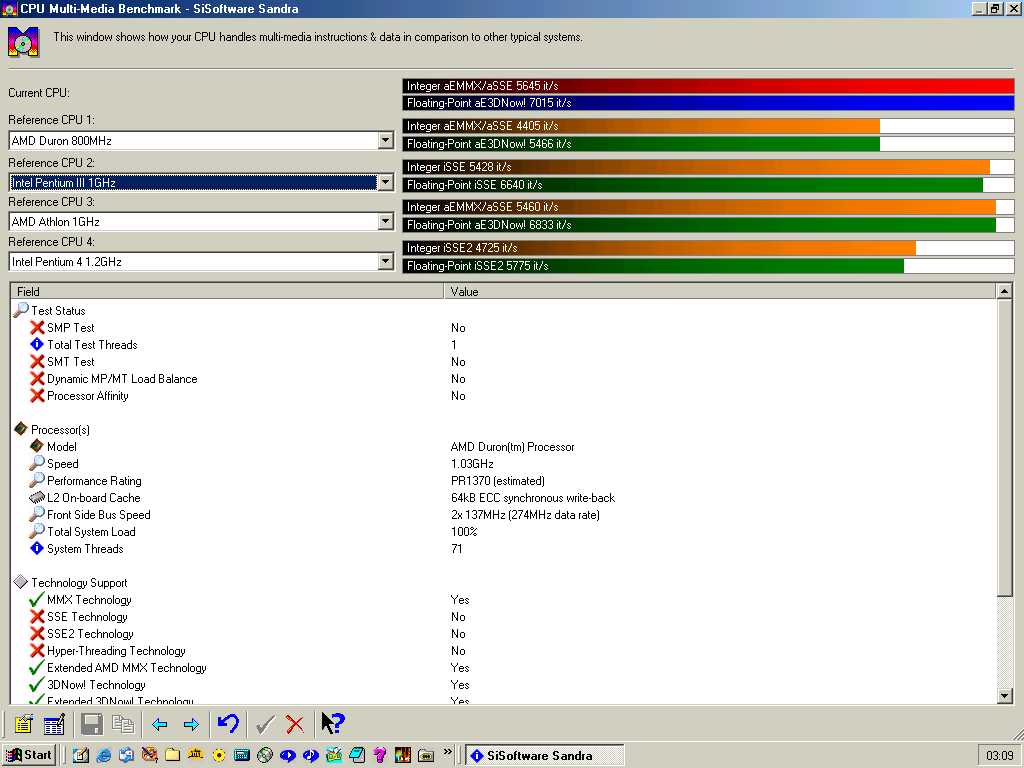
Task: Click the list scroll up arrow
Action: click(x=1004, y=291)
